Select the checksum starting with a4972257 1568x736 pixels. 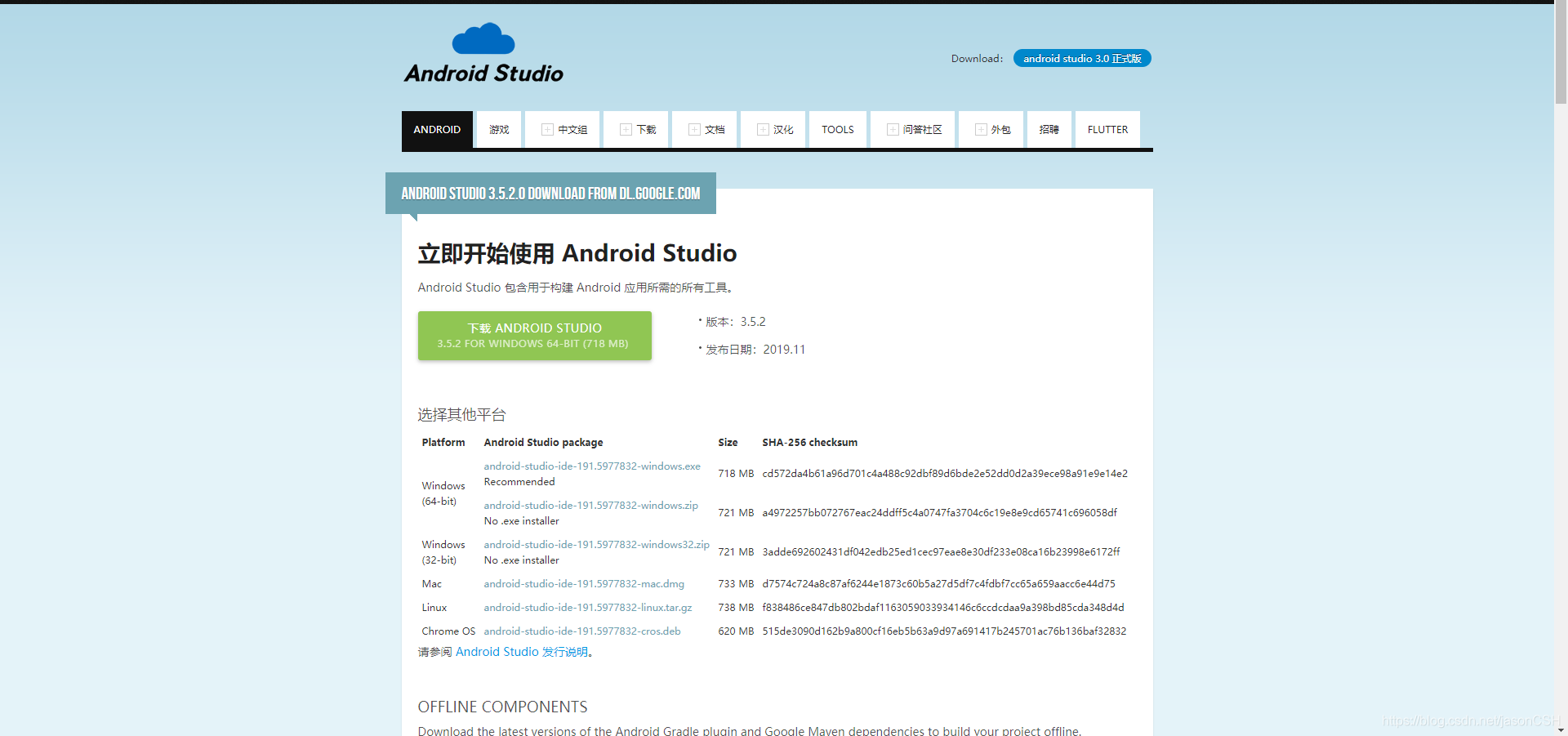pos(939,513)
